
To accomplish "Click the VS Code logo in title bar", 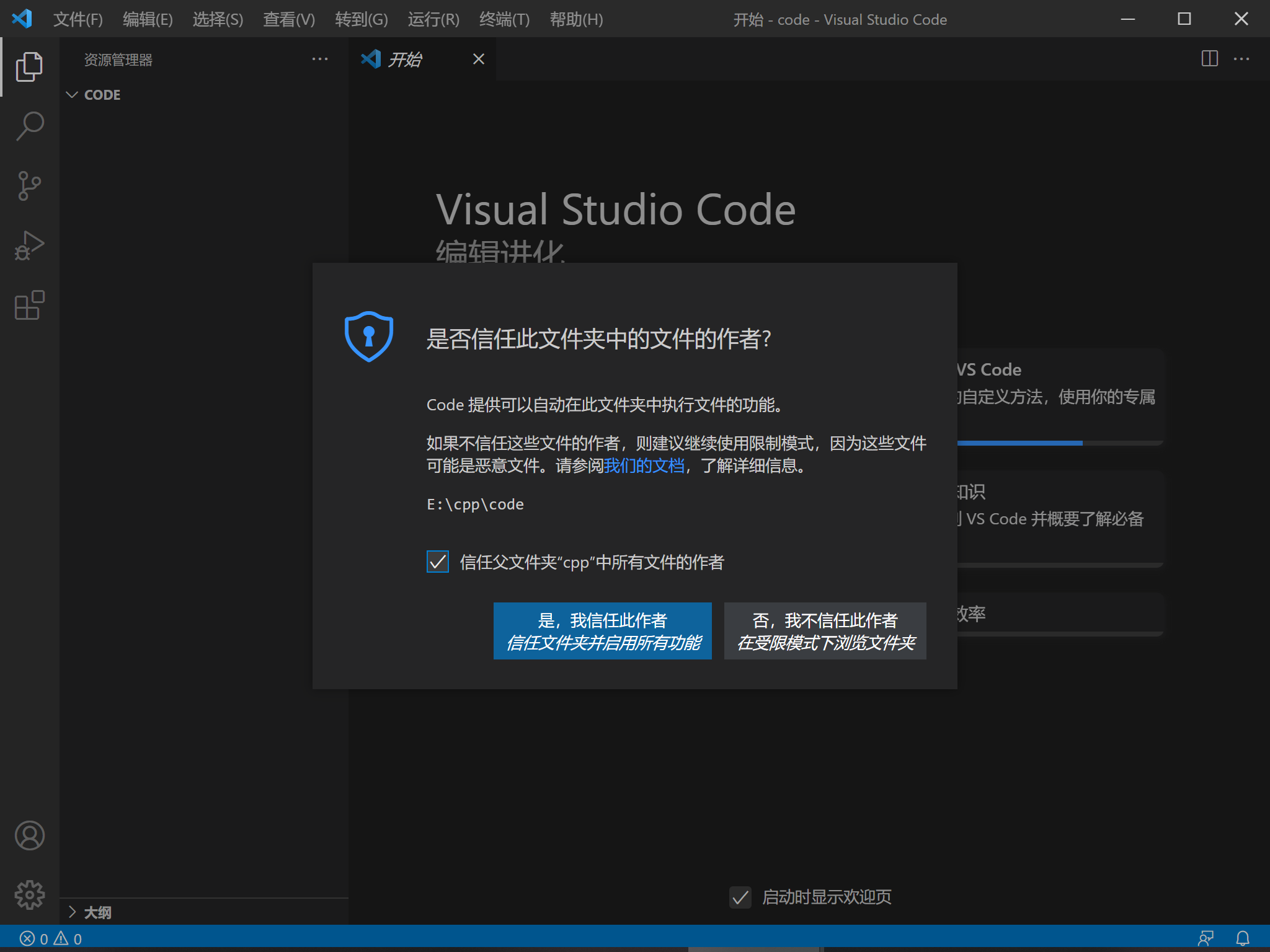I will 22,19.
